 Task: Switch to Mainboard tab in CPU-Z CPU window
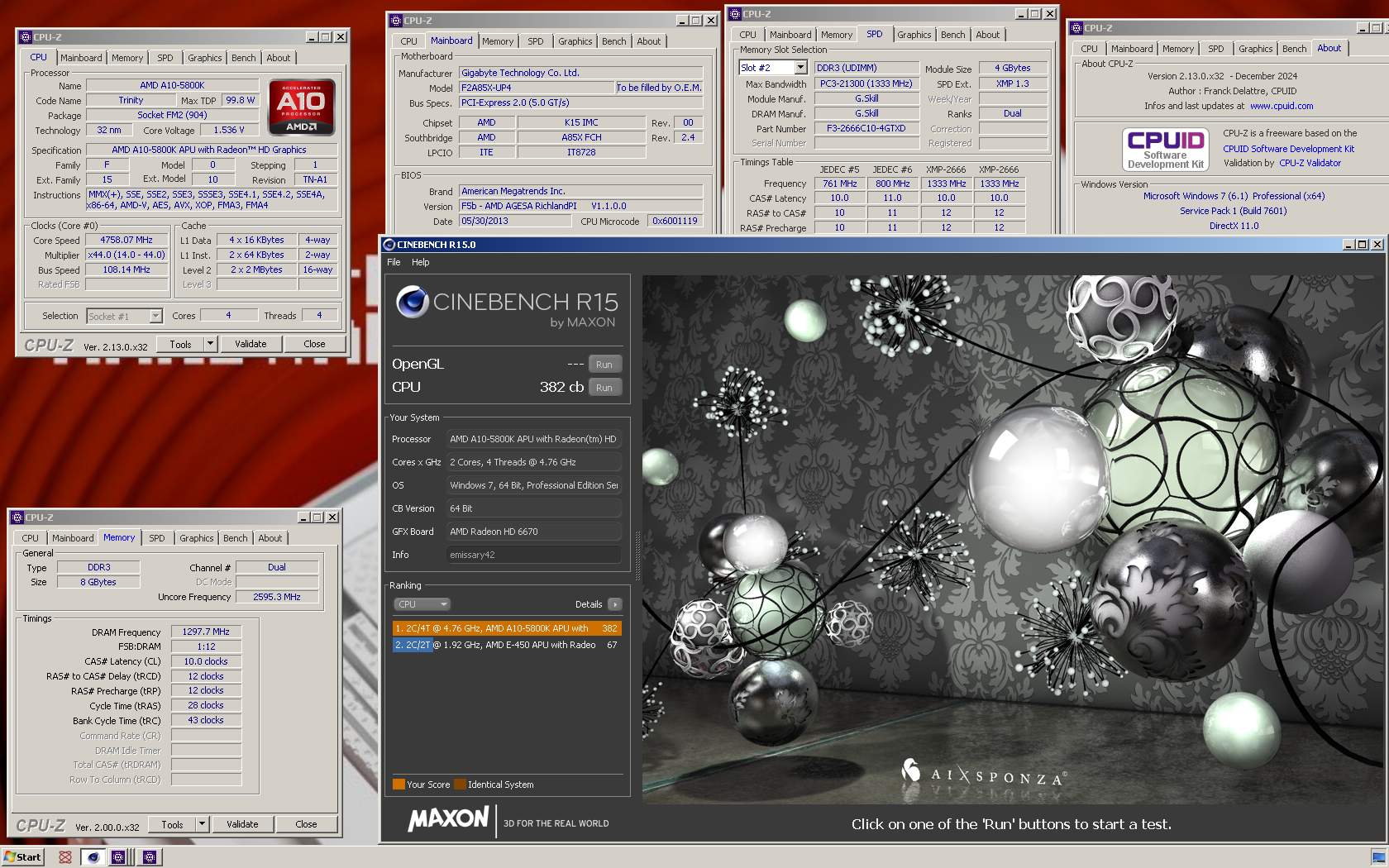(x=81, y=58)
